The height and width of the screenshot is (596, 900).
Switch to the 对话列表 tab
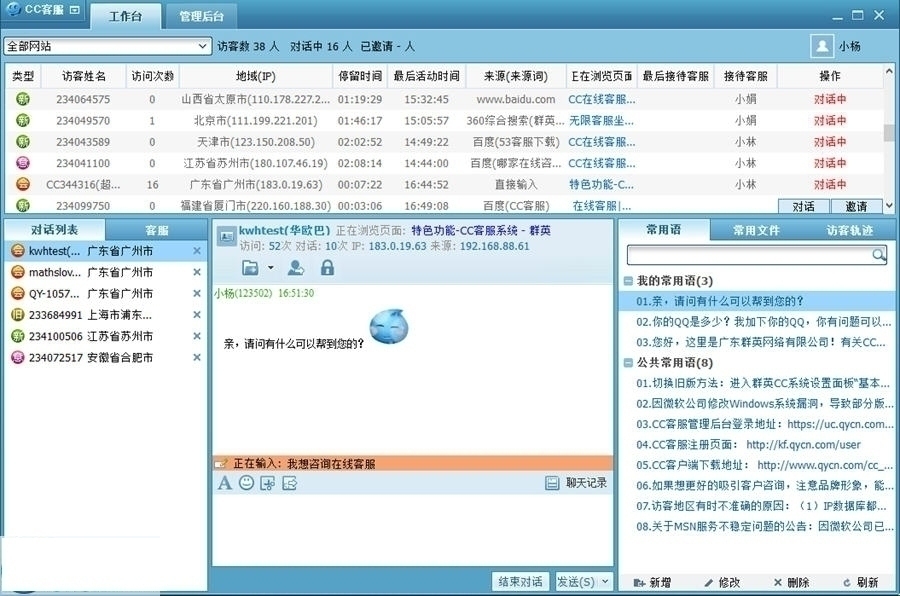click(54, 230)
